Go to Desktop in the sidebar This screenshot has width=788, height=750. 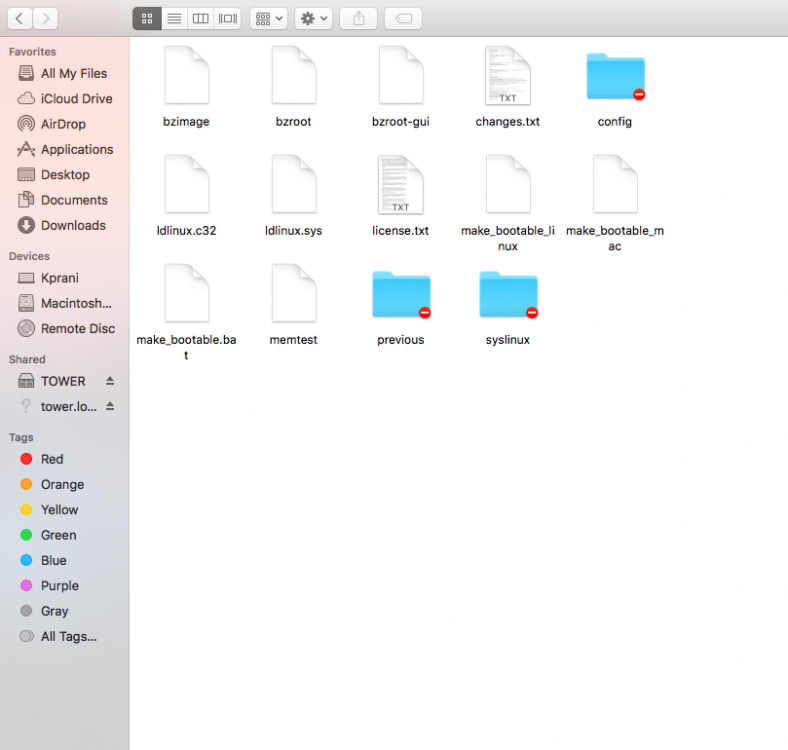[x=64, y=174]
